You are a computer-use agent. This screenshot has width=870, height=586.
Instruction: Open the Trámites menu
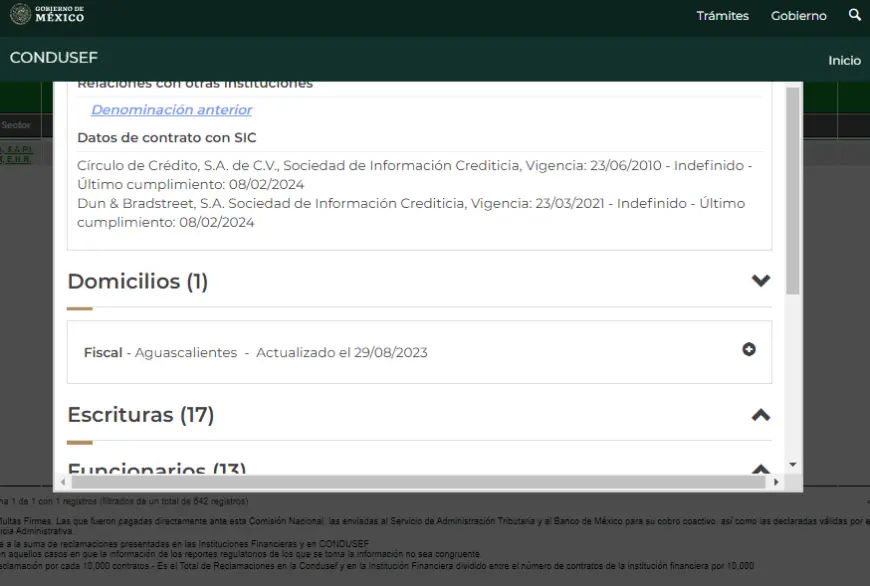coord(722,16)
